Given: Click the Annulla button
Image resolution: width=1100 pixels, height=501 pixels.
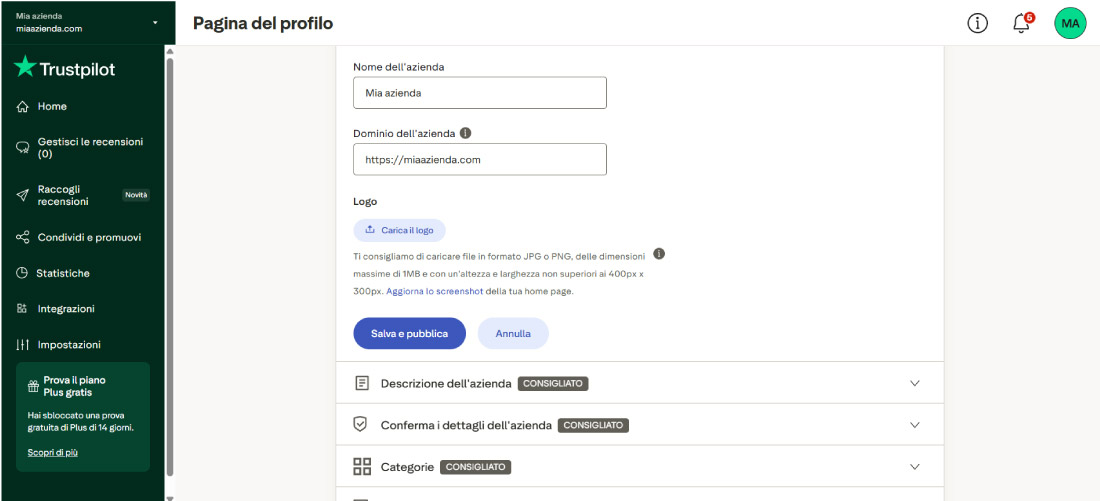Looking at the screenshot, I should pyautogui.click(x=513, y=333).
